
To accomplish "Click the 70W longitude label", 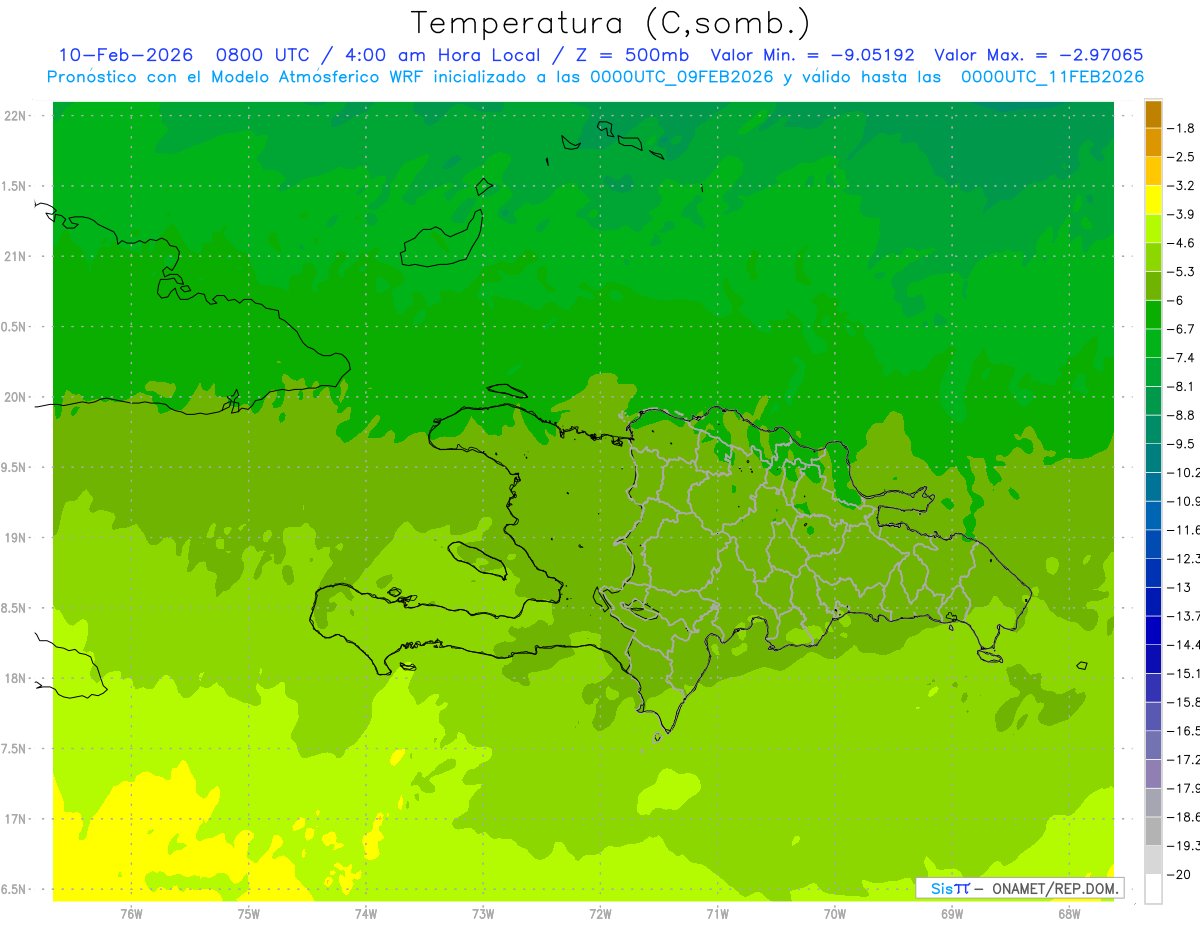I will point(835,914).
